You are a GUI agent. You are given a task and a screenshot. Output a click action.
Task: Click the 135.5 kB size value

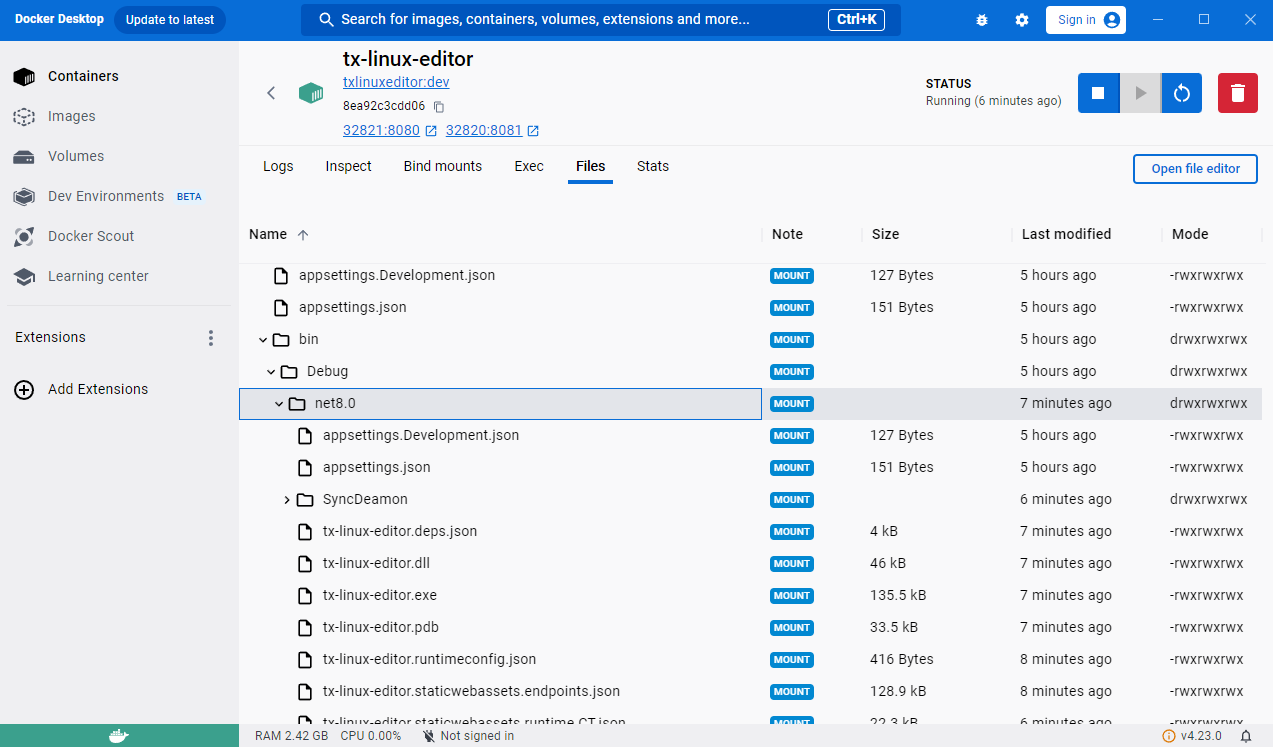[898, 596]
